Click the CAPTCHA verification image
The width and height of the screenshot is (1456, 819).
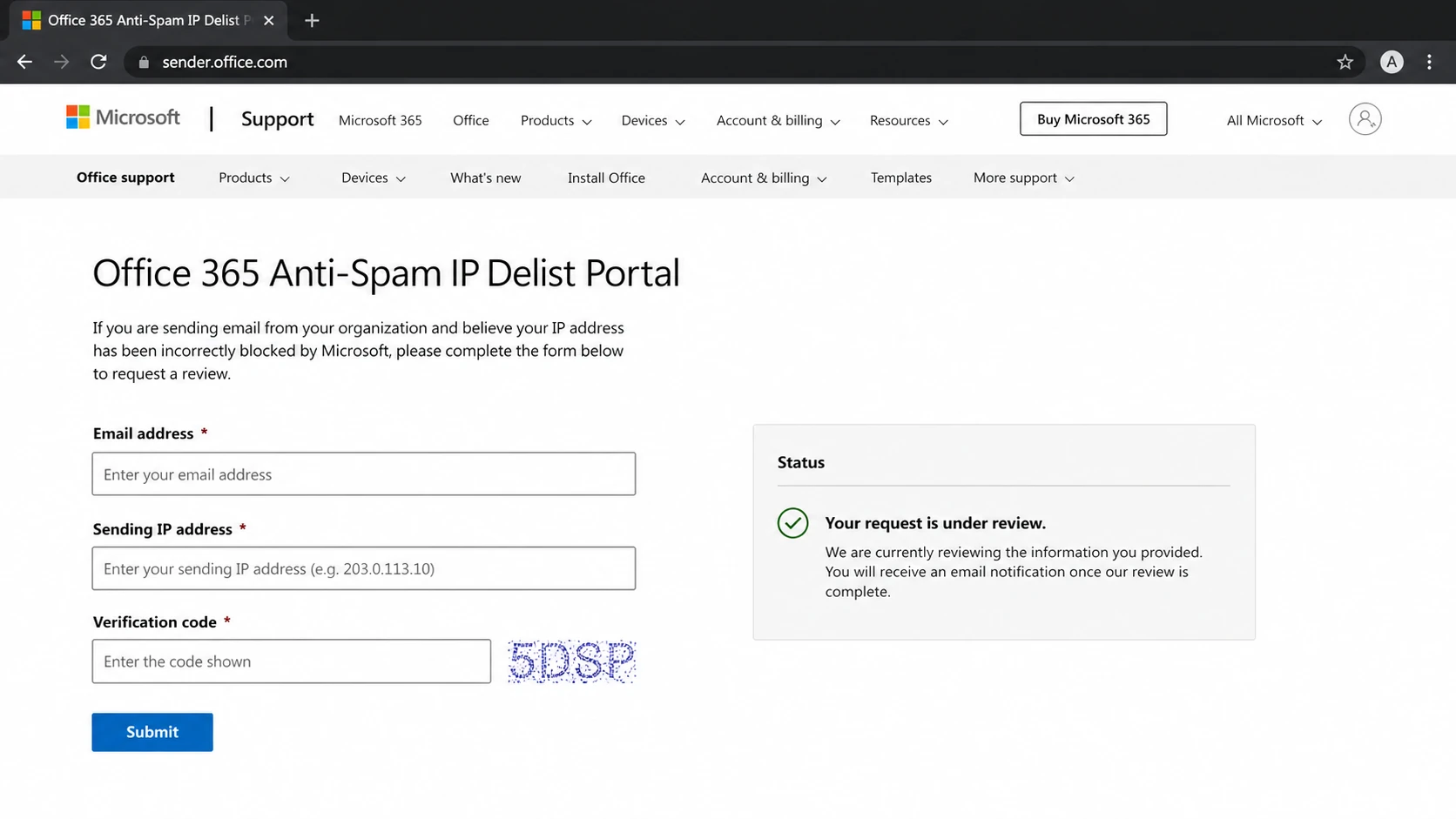[x=571, y=661]
